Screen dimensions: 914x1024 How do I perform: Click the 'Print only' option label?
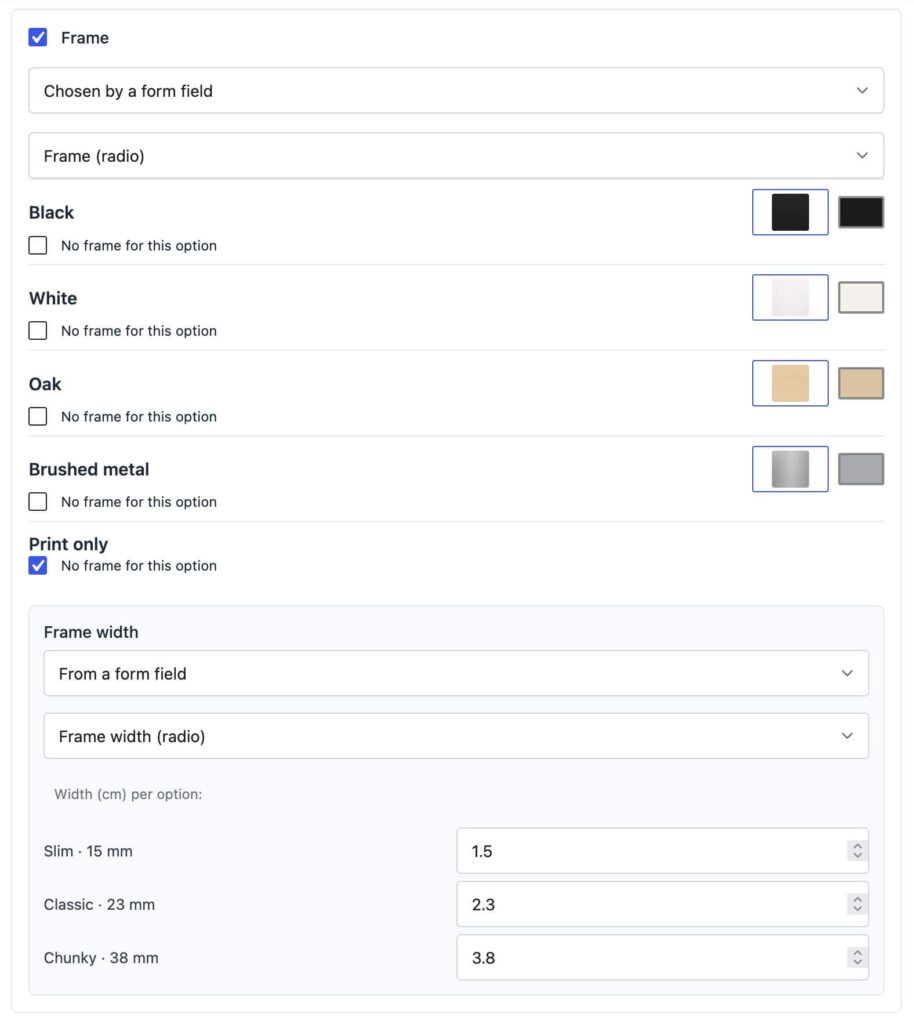(68, 544)
